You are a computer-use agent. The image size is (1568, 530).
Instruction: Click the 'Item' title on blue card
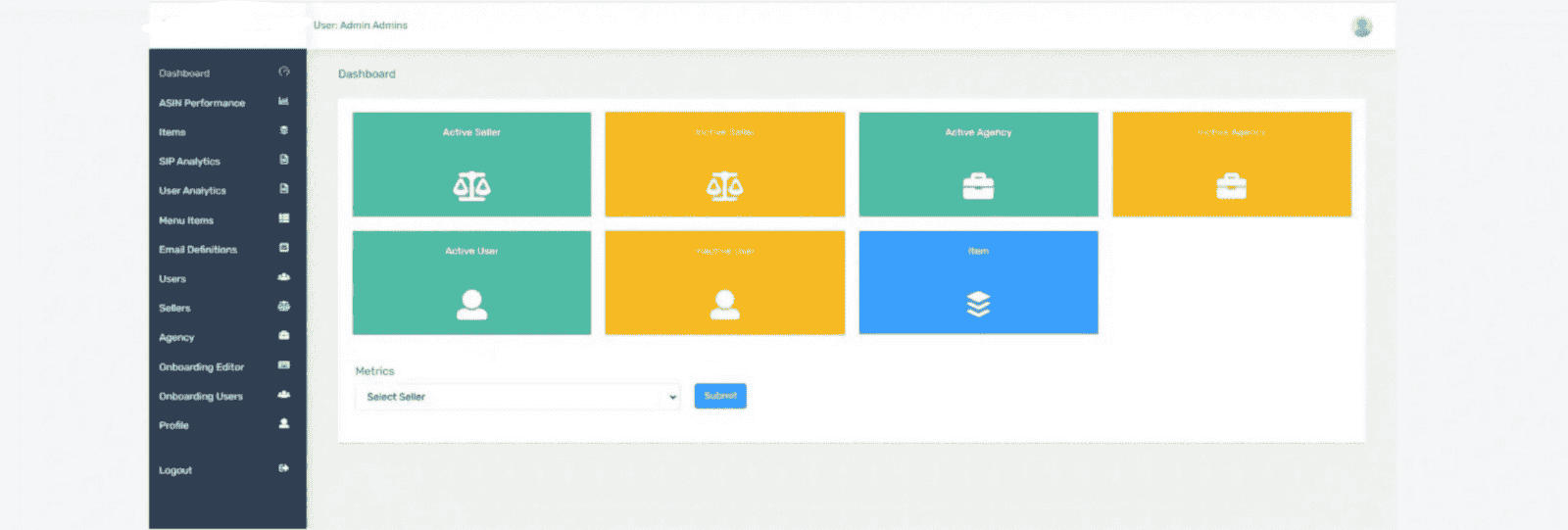[x=978, y=251]
